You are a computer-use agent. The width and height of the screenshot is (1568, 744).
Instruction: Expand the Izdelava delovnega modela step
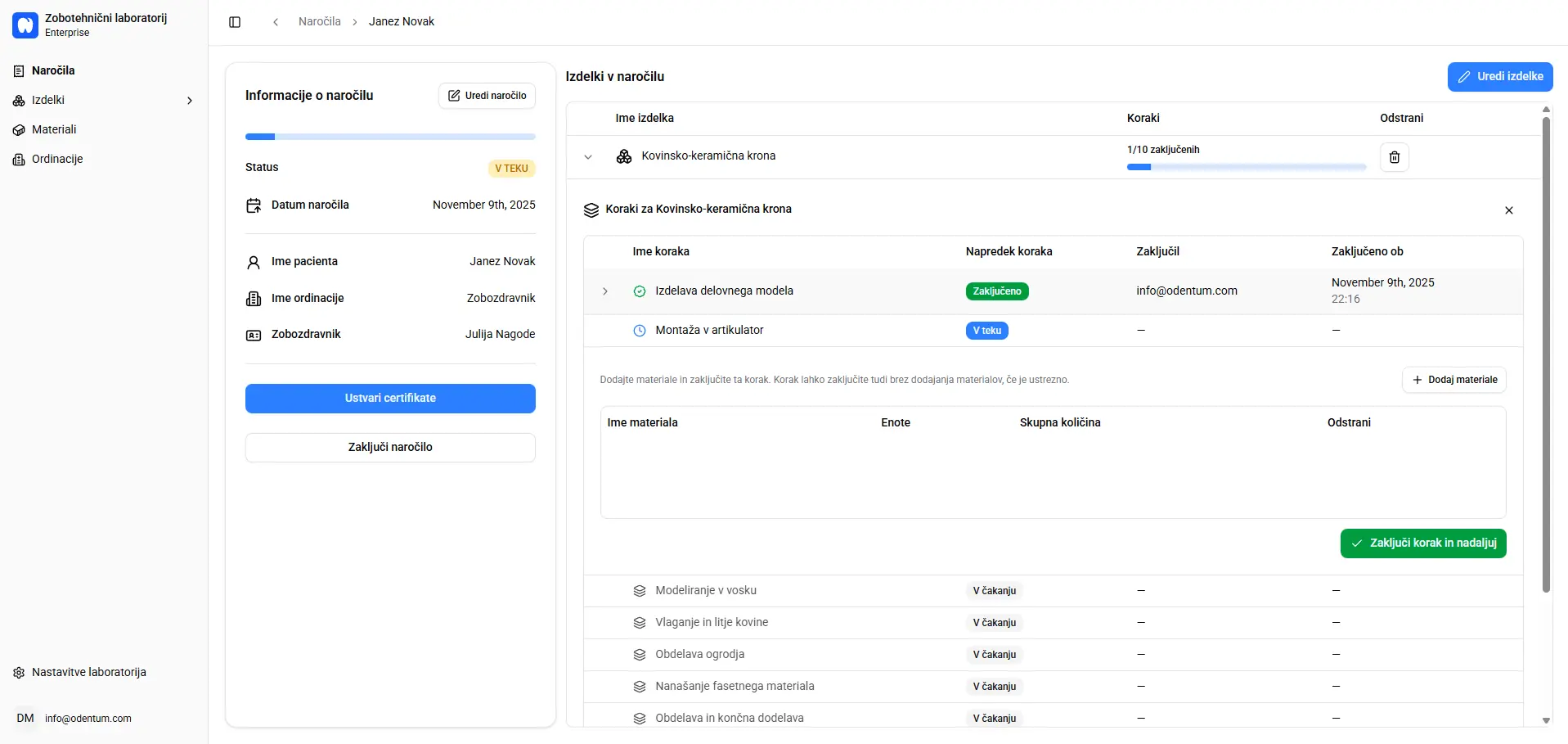[x=605, y=291]
